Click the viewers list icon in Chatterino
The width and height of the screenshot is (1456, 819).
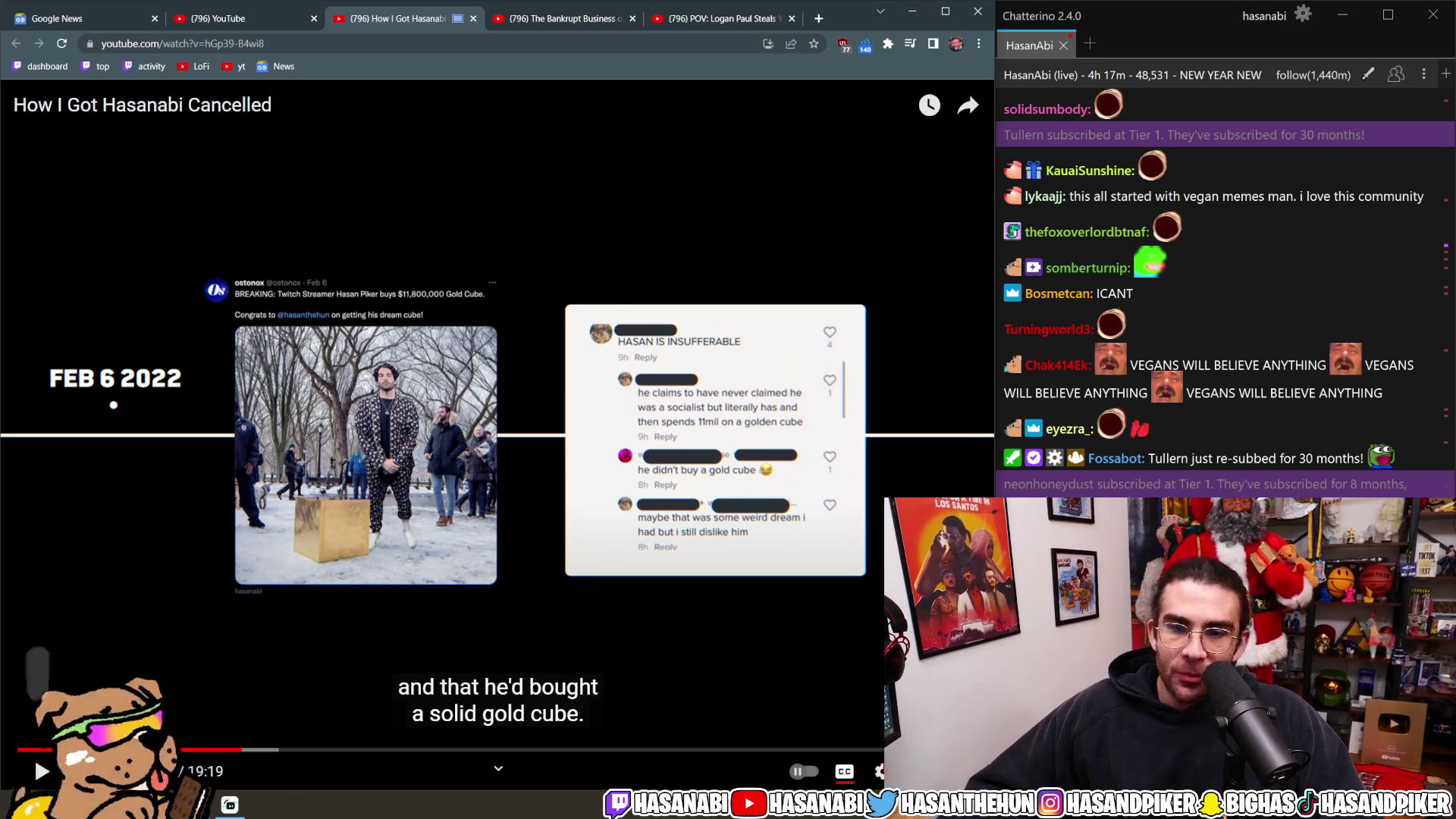(1396, 74)
